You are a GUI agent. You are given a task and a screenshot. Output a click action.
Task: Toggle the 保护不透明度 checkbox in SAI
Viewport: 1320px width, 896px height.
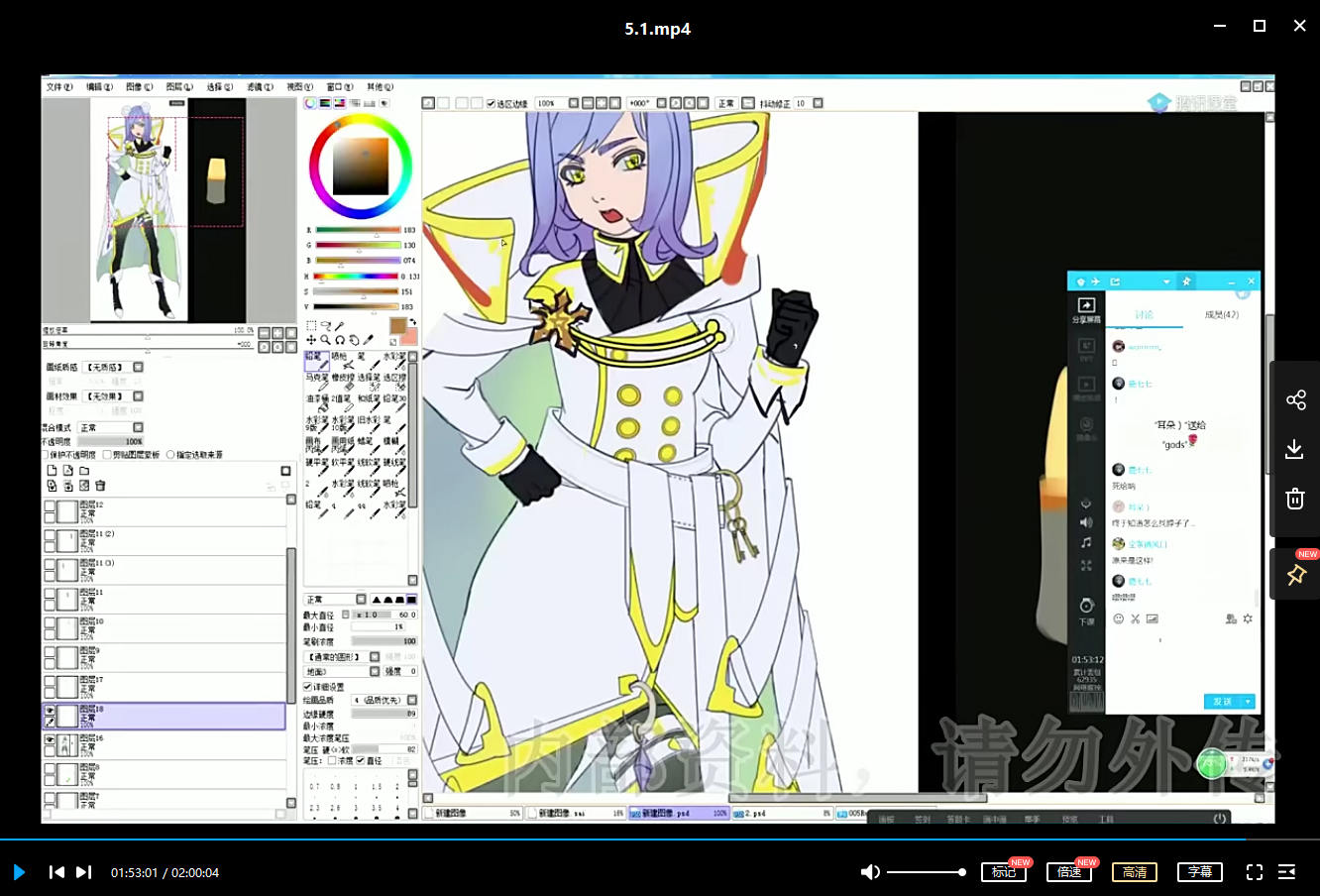(46, 455)
